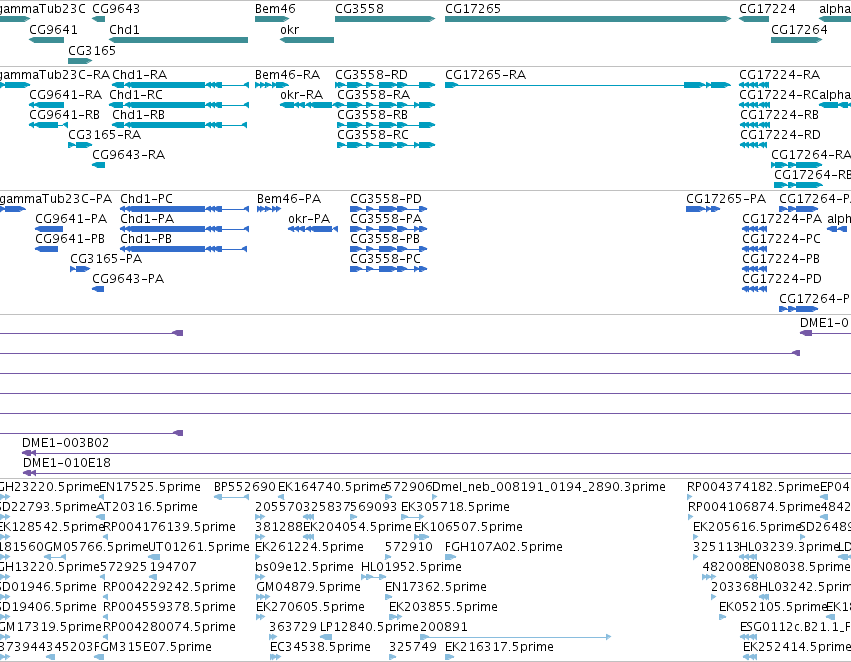Click the EK106507.5prime EST label
Image resolution: width=851 pixels, height=662 pixels.
(x=468, y=527)
